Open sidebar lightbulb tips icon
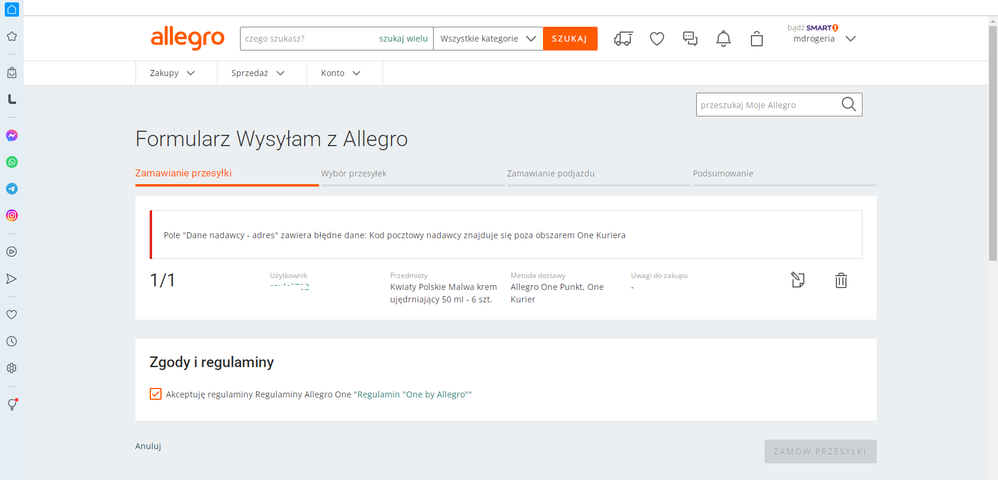This screenshot has height=480, width=998. pyautogui.click(x=11, y=404)
